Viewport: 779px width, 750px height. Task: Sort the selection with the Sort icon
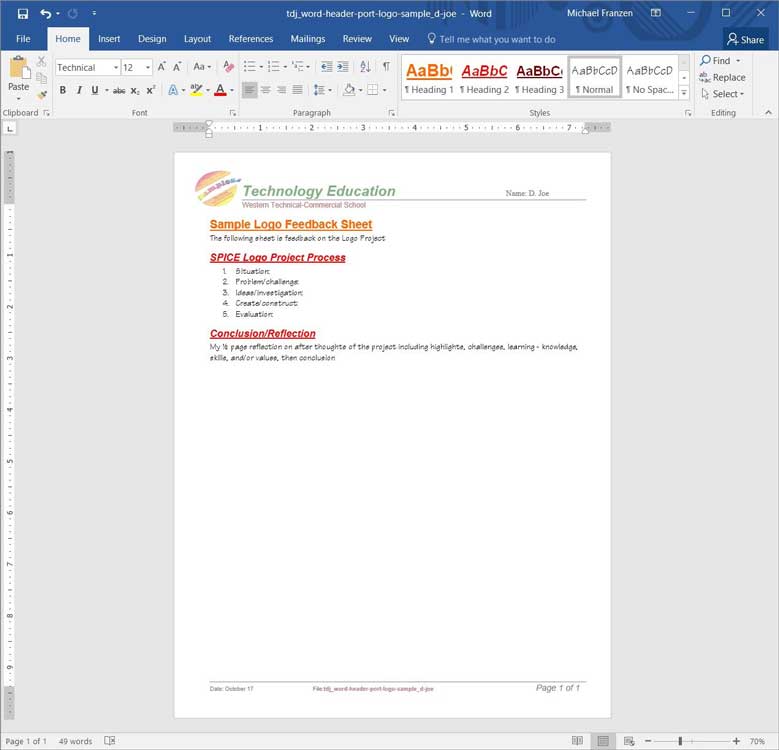364,67
